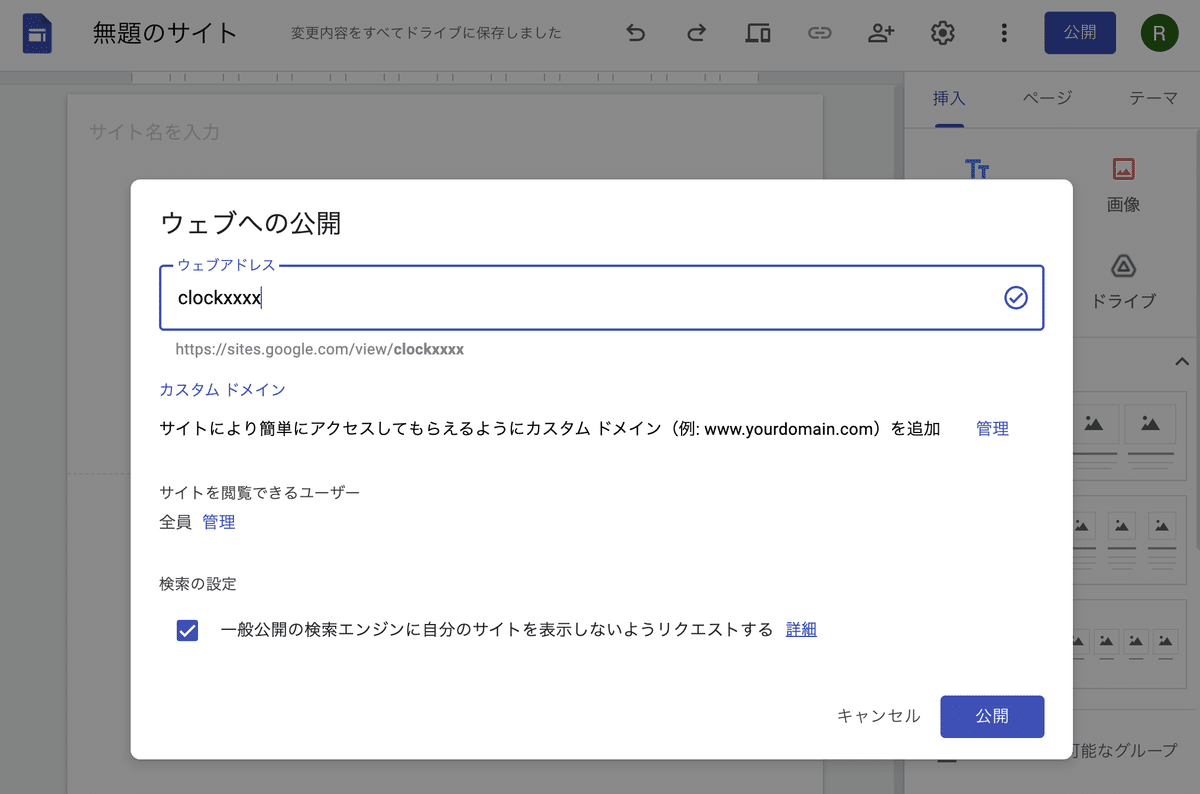Open 管理 for custom domain
This screenshot has height=794, width=1200.
992,429
